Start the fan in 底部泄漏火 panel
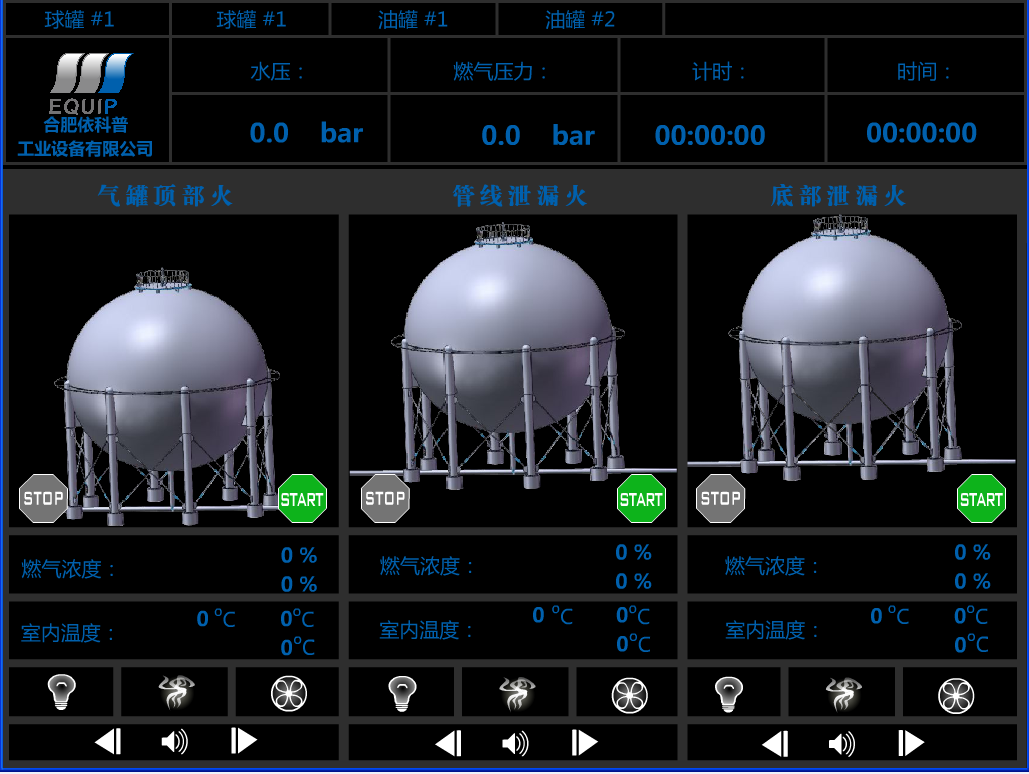The image size is (1029, 774). point(956,695)
